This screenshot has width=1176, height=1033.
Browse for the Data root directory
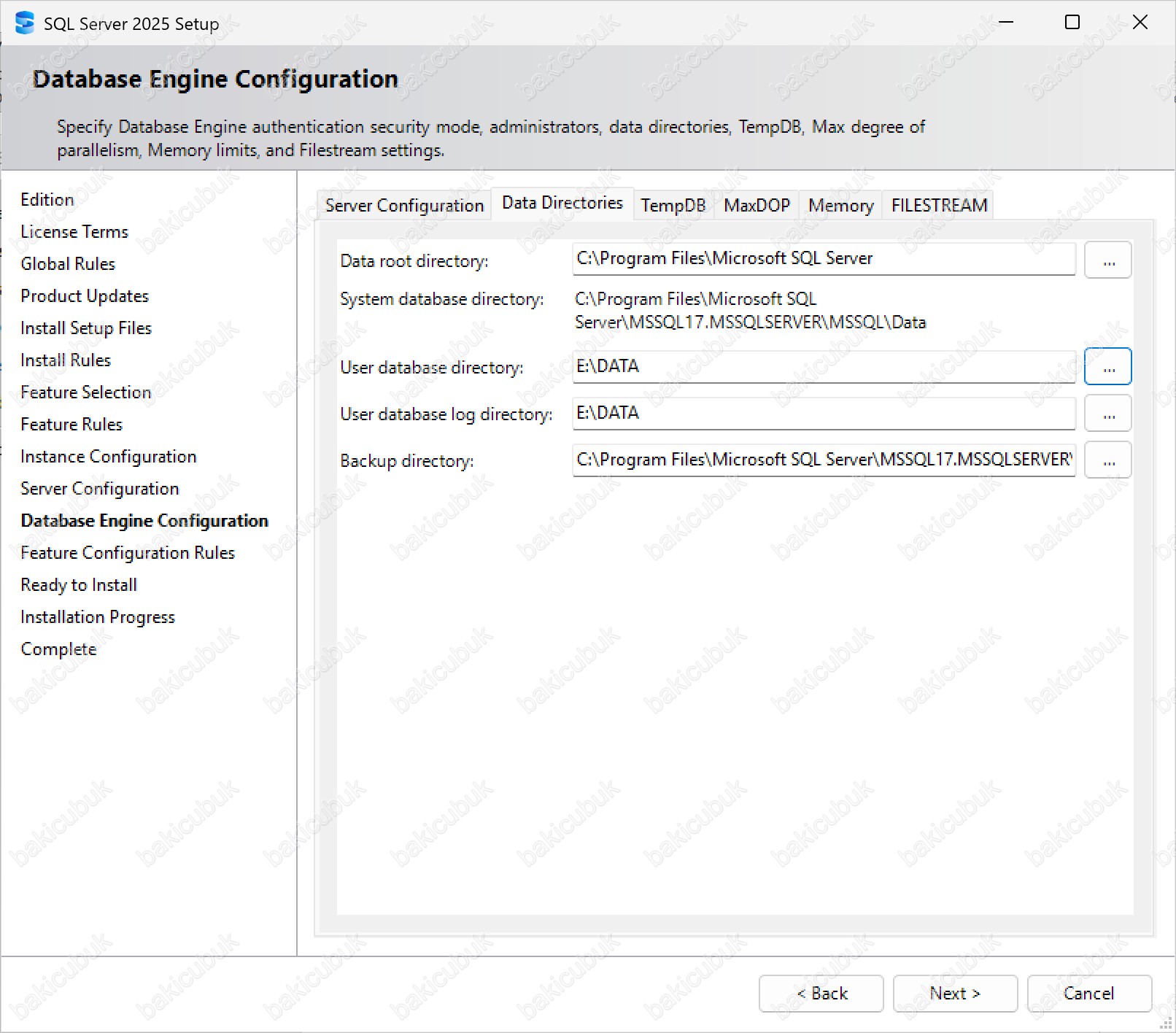[1107, 260]
